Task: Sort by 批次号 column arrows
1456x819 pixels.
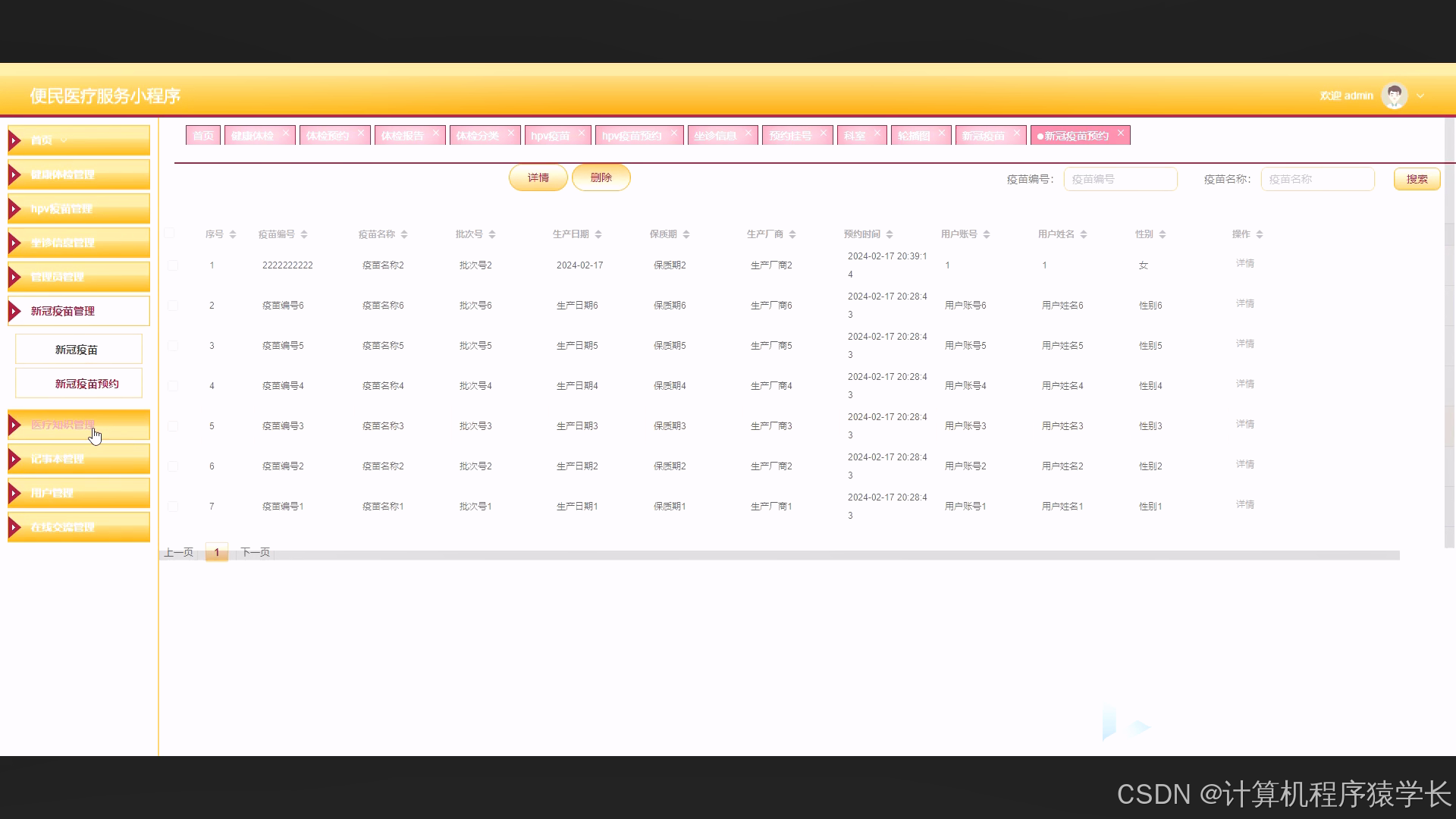Action: click(491, 234)
